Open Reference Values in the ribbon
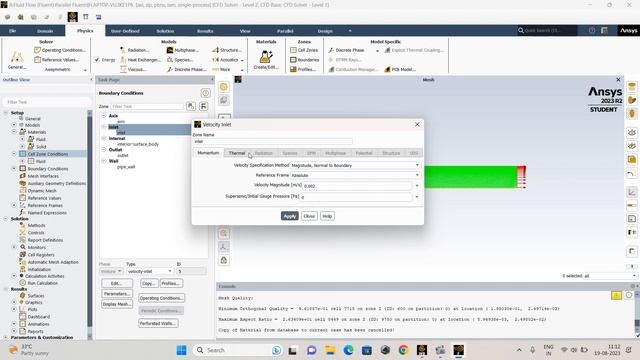 56,60
